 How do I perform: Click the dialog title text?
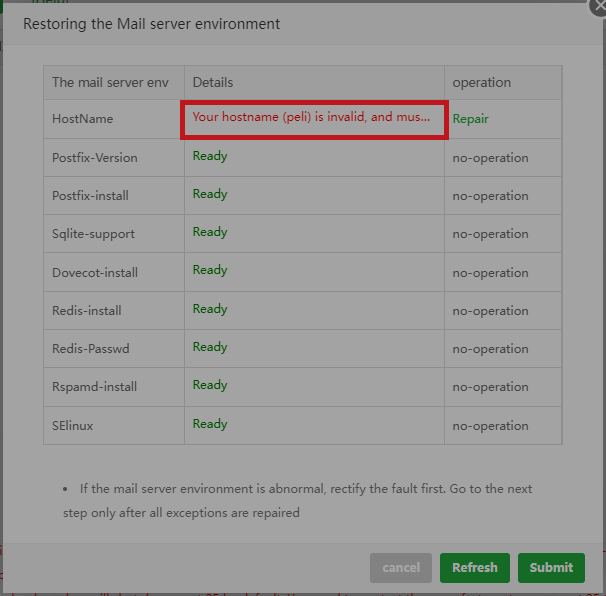tap(152, 23)
